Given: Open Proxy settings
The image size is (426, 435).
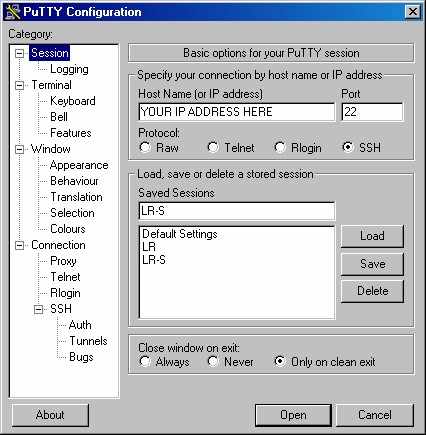Looking at the screenshot, I should (x=63, y=261).
